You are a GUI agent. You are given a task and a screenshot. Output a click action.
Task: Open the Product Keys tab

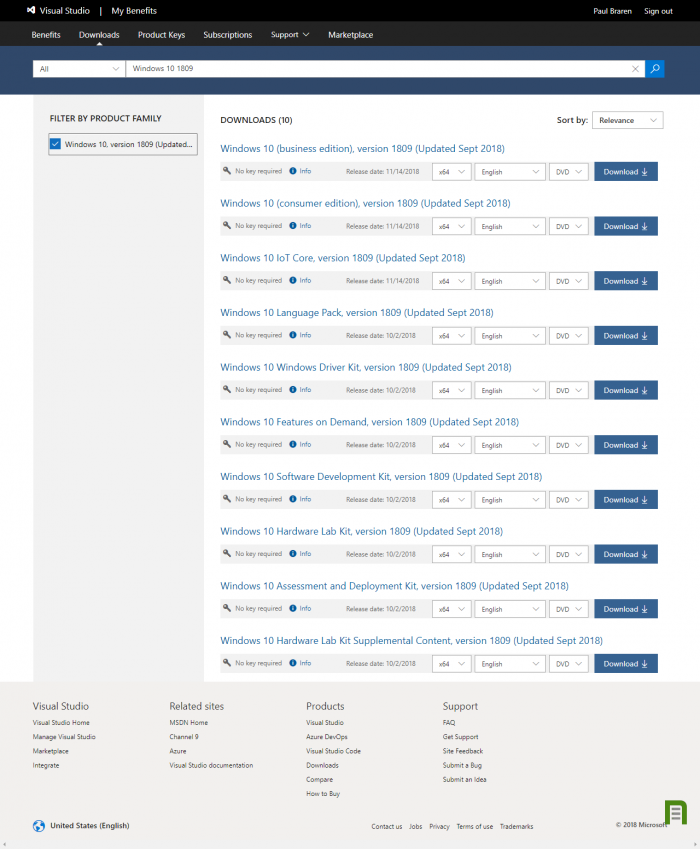pos(161,35)
